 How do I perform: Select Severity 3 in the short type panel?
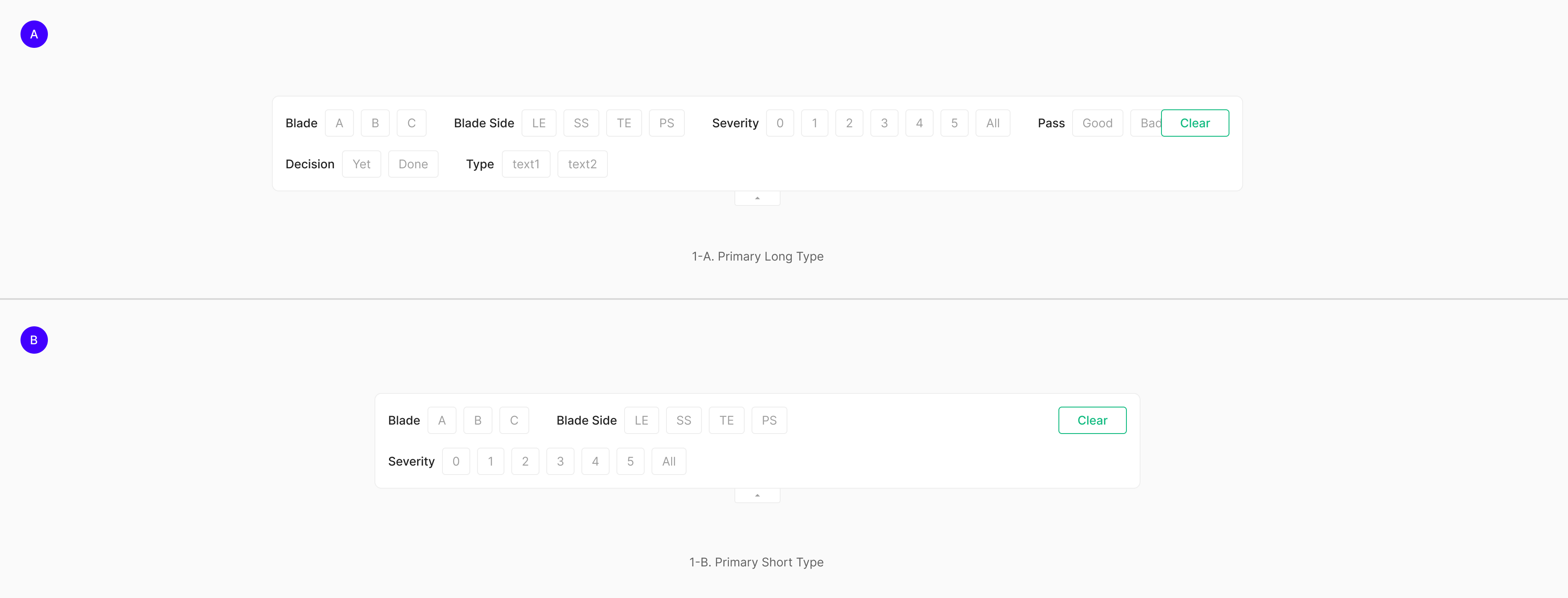click(x=560, y=462)
